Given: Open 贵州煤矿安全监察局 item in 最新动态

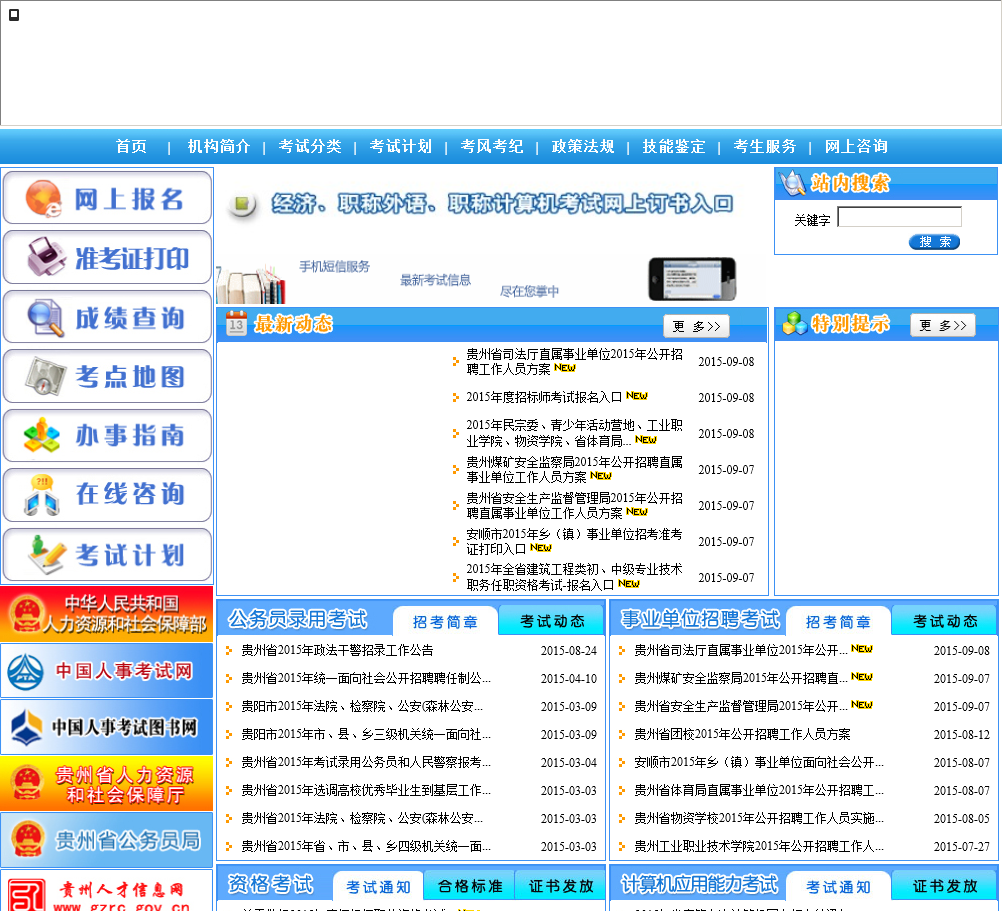Looking at the screenshot, I should tap(574, 470).
